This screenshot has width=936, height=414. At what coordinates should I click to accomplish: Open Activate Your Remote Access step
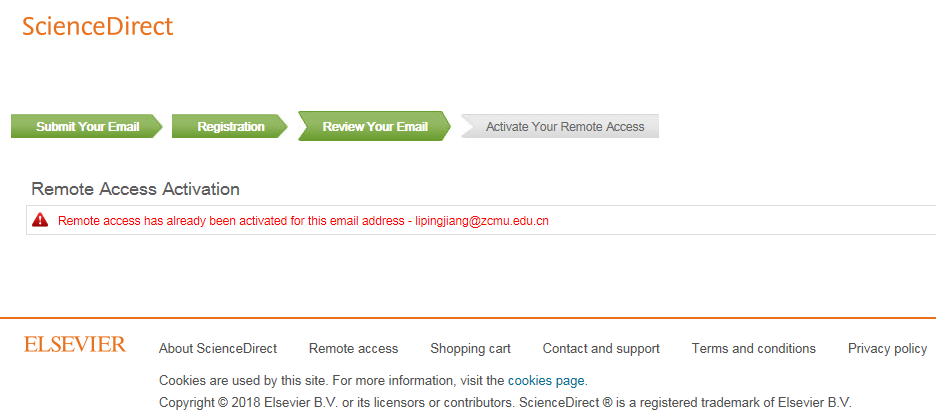tap(564, 127)
